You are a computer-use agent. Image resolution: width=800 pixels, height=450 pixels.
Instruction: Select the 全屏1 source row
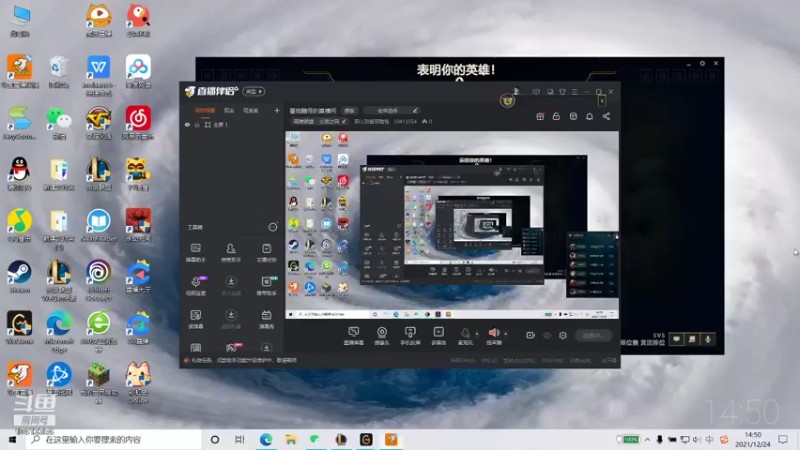pos(232,124)
